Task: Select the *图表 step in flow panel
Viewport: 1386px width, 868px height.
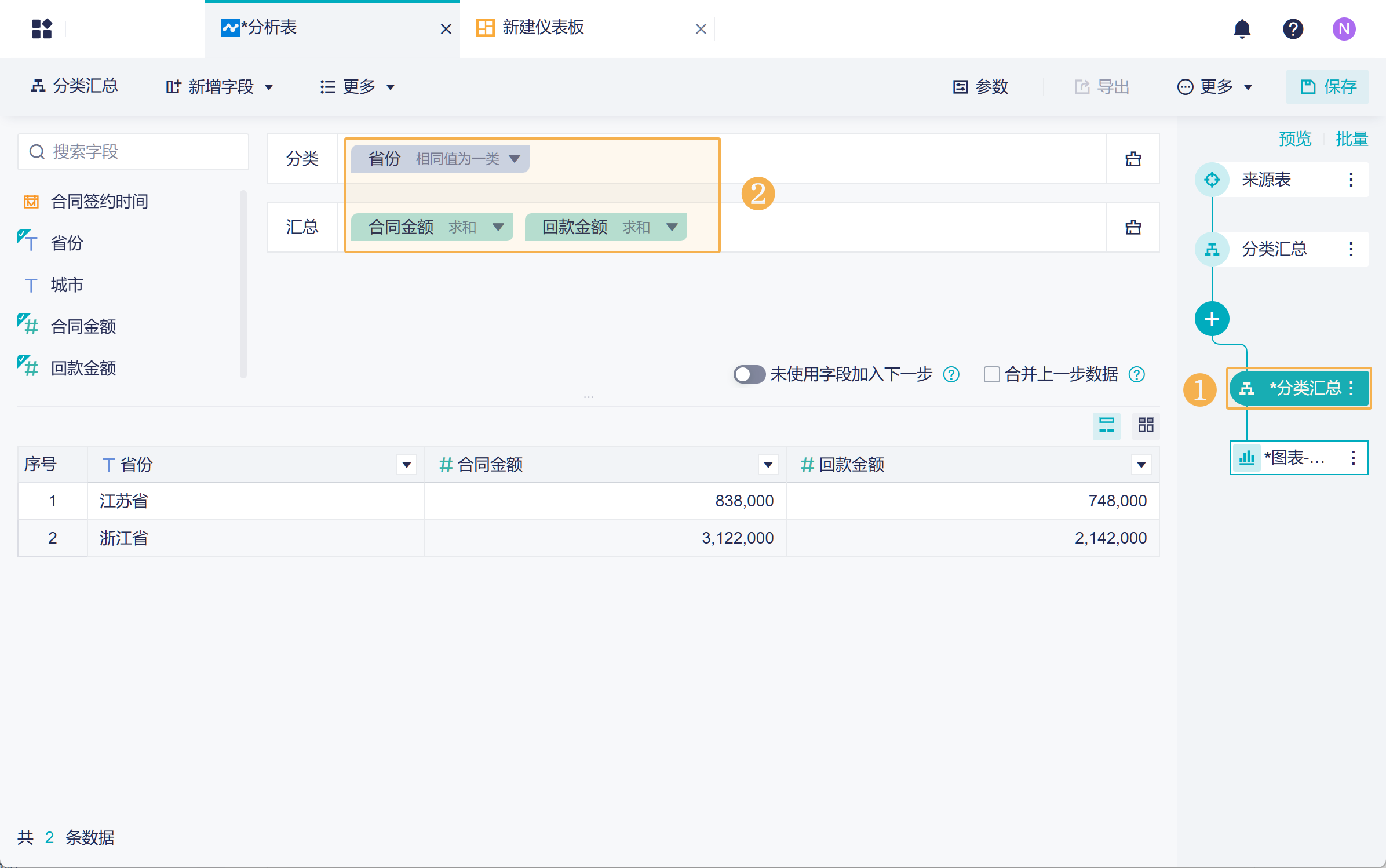Action: click(x=1293, y=458)
